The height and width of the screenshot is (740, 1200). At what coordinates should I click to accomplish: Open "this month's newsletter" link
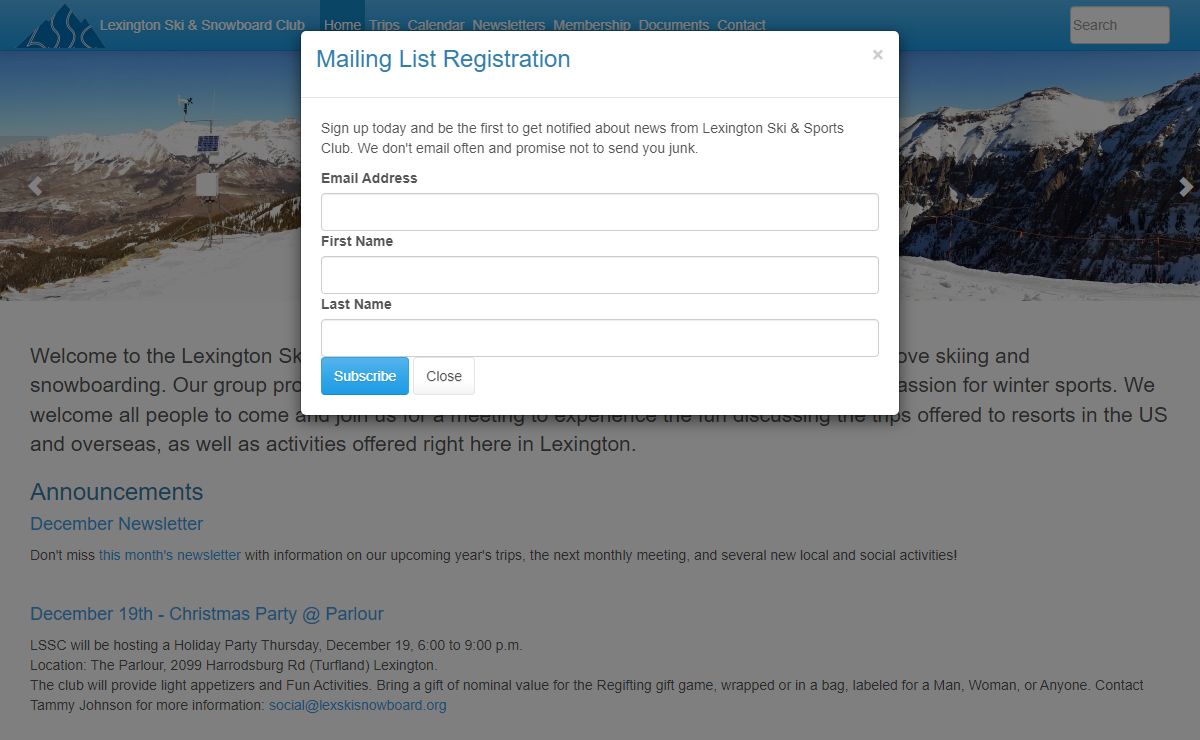point(170,555)
